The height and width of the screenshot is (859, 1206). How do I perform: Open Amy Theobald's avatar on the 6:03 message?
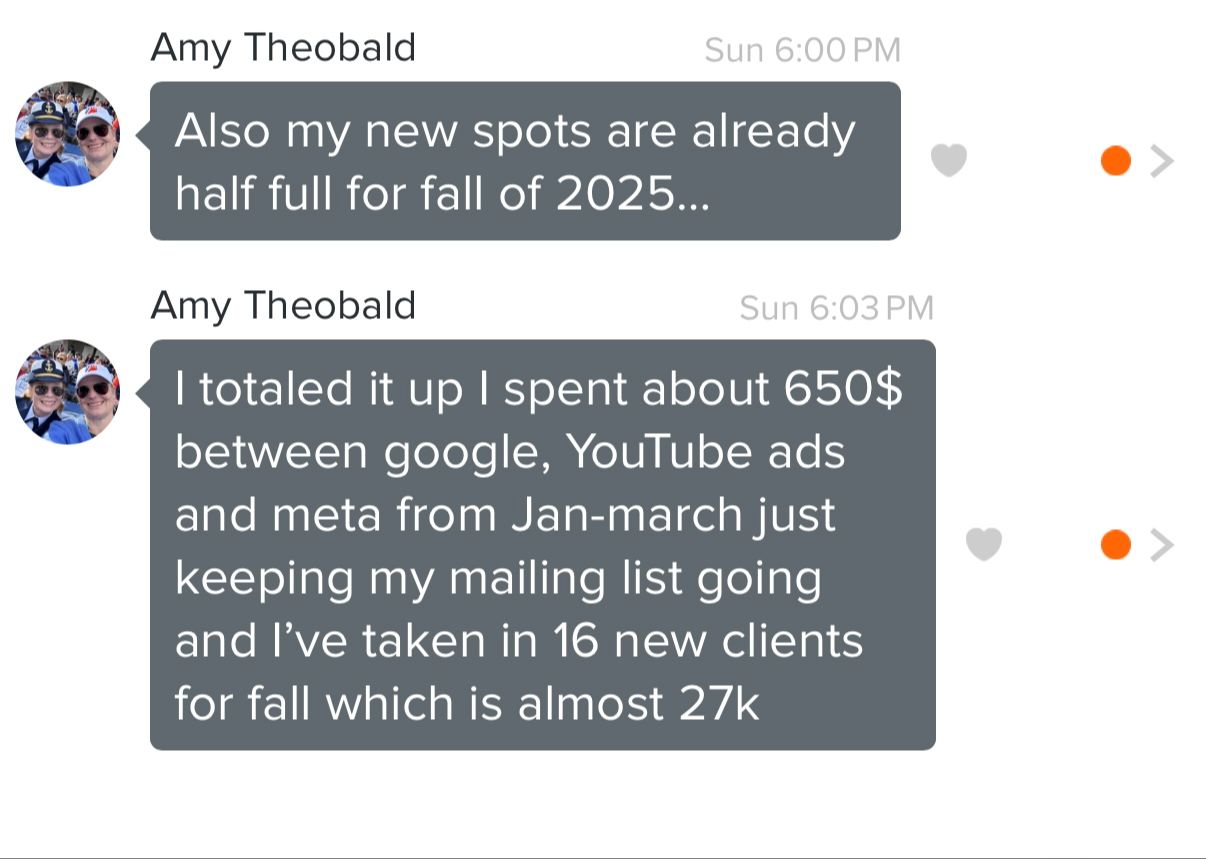[67, 391]
